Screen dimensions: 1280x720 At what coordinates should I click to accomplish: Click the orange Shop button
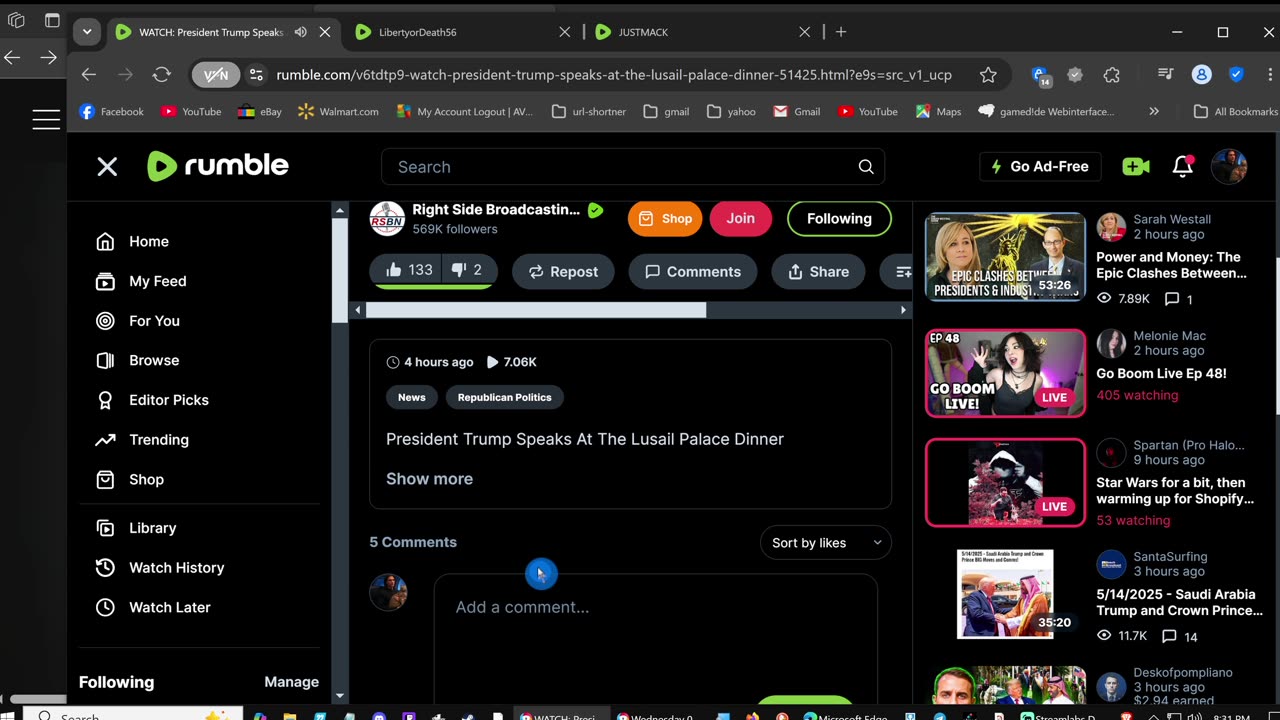(x=665, y=219)
